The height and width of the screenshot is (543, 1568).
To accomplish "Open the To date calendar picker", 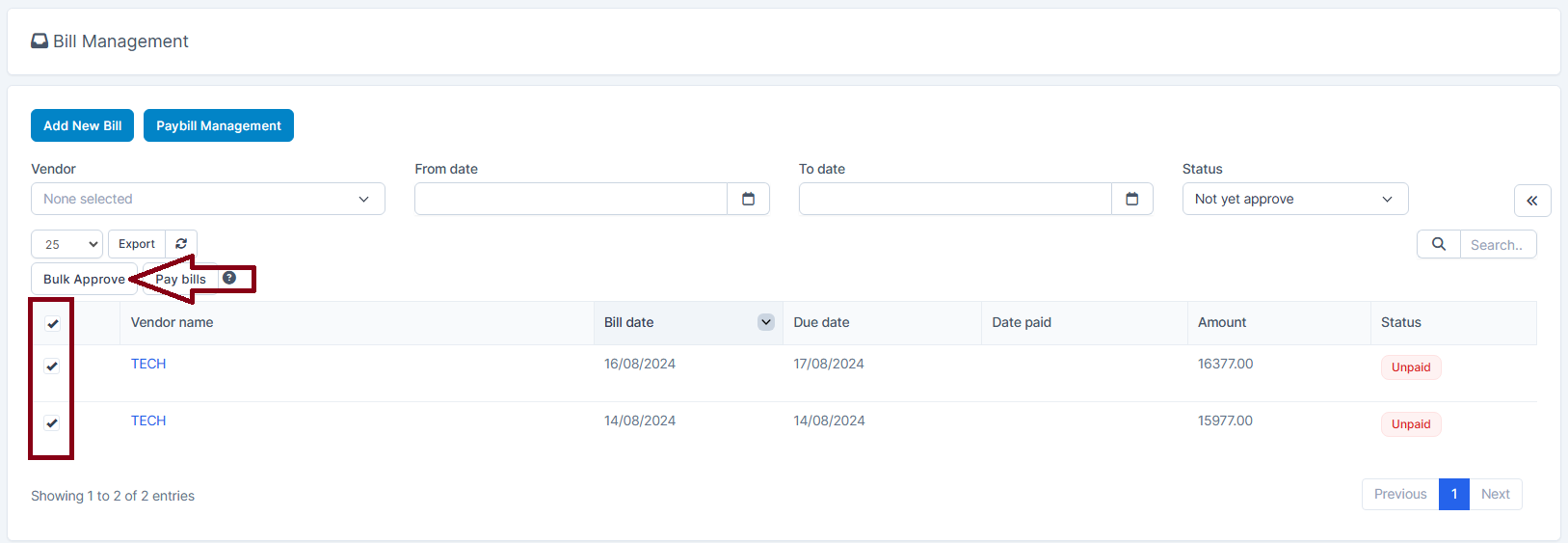I will coord(1131,199).
